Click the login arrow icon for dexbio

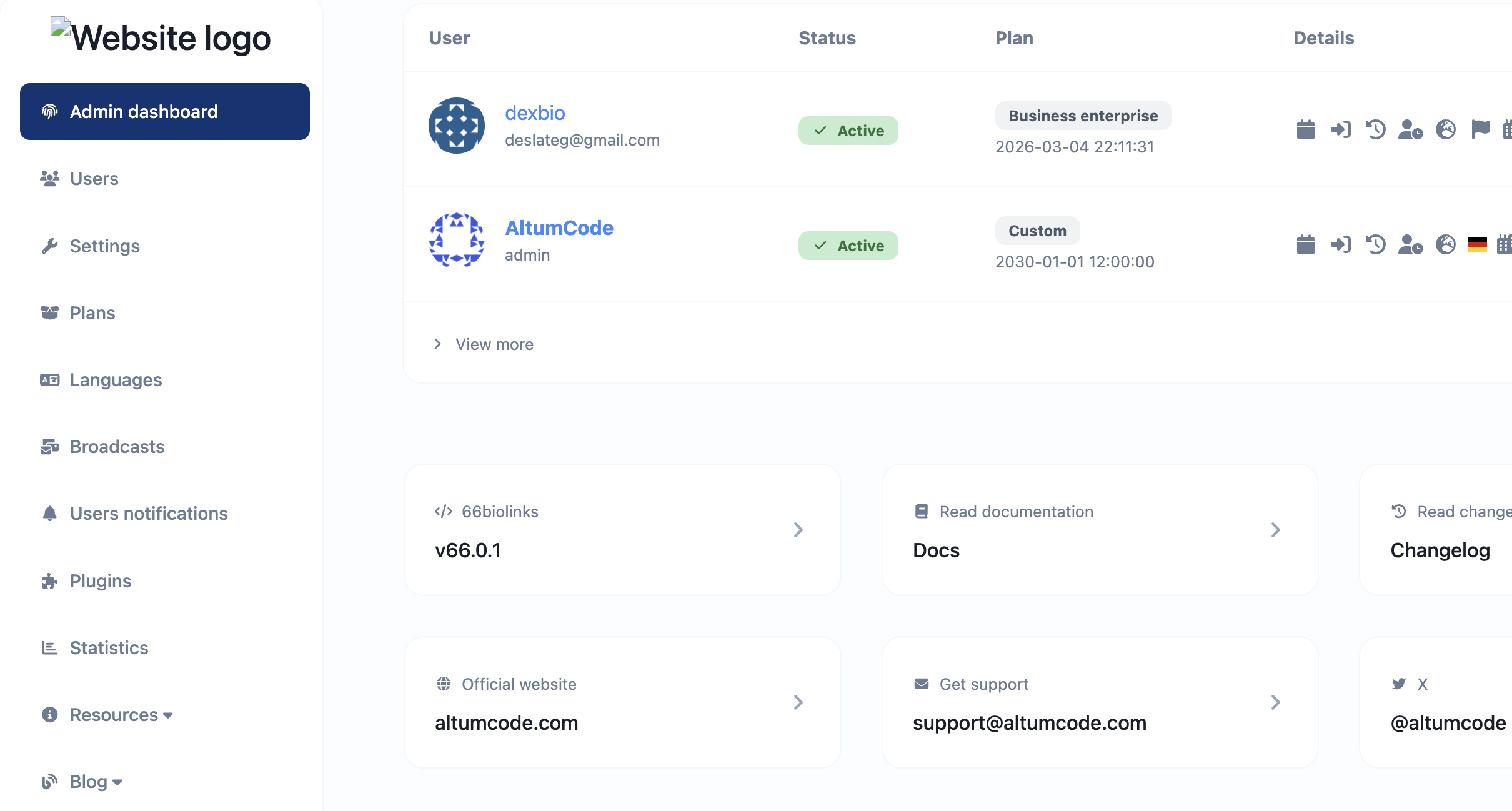1340,129
